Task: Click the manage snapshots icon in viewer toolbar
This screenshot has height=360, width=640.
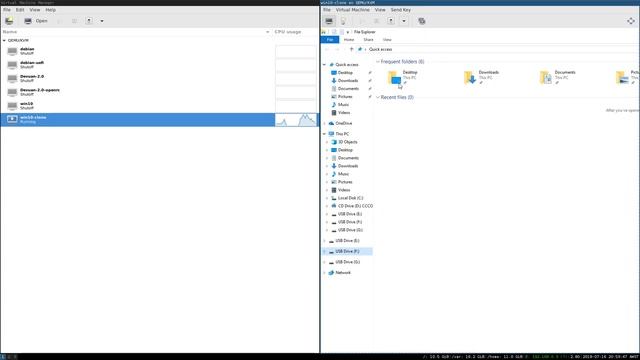Action: click(422, 21)
